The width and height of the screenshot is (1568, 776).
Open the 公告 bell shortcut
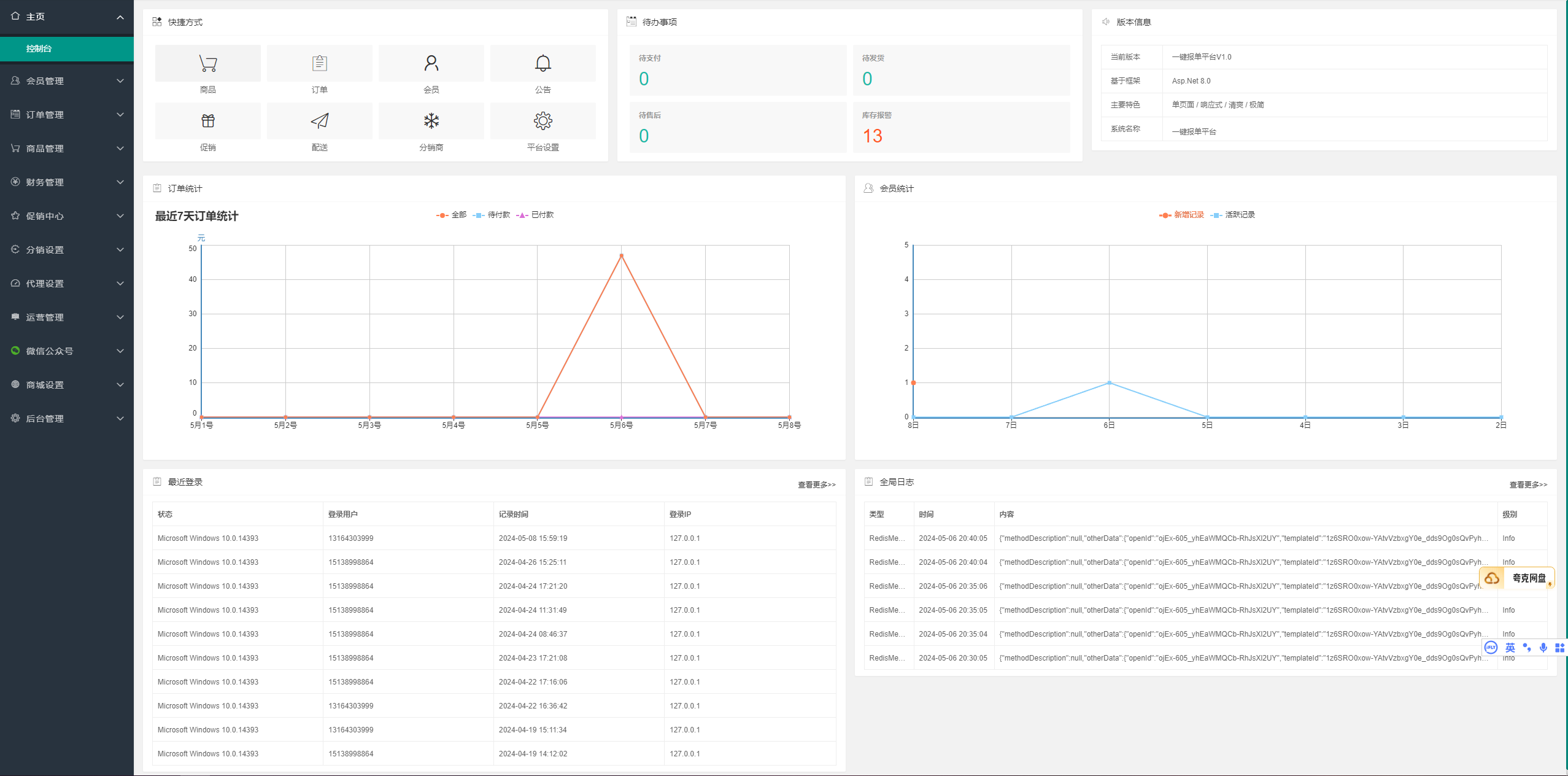(x=543, y=63)
